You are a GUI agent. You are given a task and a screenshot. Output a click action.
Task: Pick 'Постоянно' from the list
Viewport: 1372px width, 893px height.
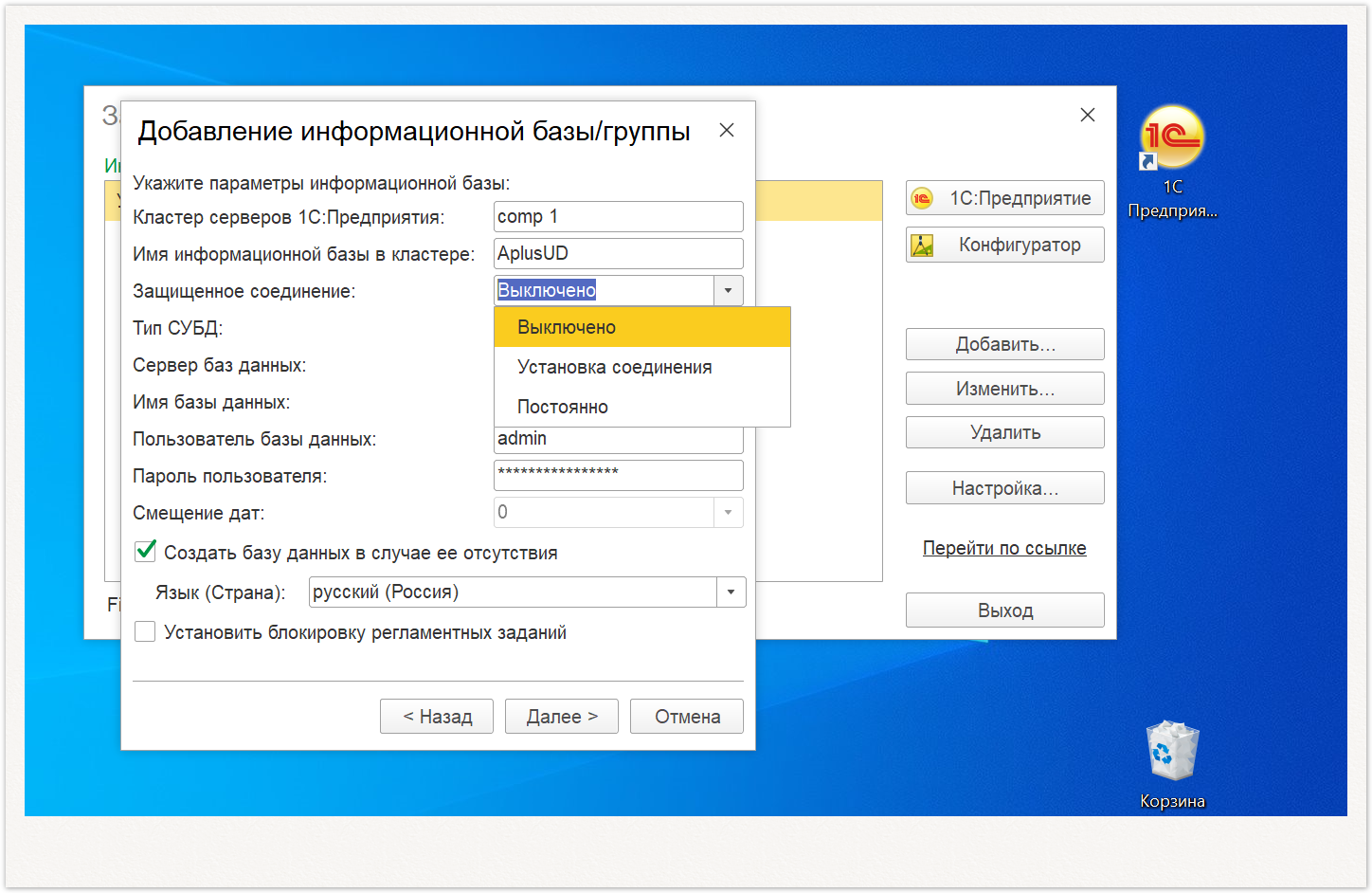(x=642, y=407)
